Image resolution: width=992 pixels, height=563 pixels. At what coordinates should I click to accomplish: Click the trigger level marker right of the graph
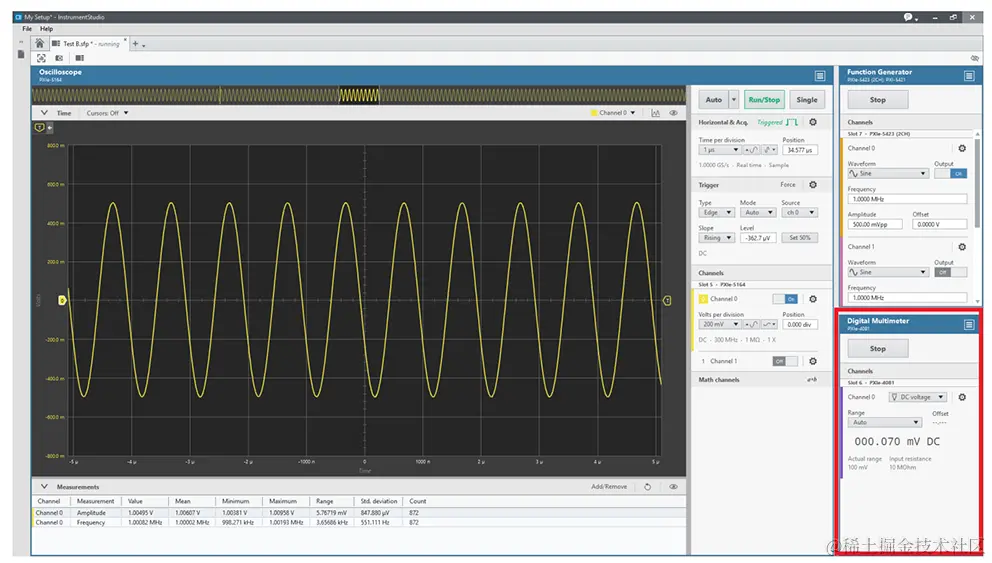(667, 301)
